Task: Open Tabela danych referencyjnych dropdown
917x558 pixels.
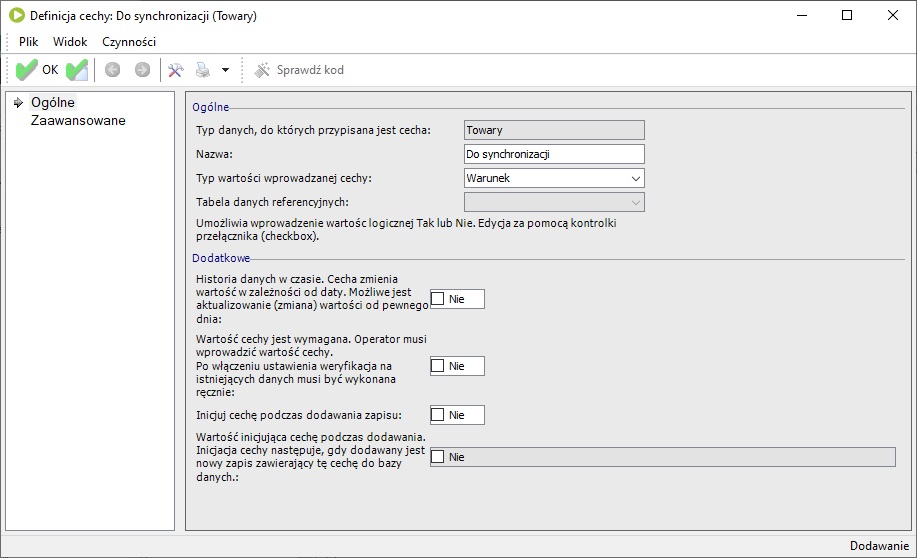Action: tap(554, 202)
